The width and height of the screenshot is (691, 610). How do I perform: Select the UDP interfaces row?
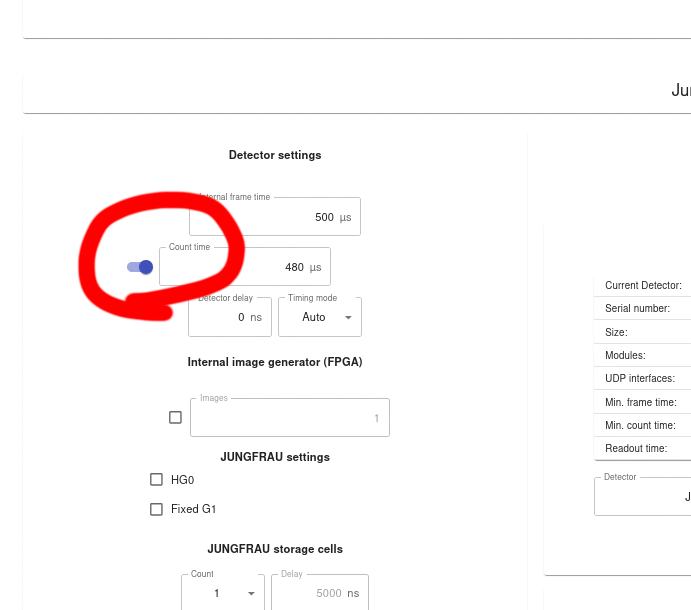pyautogui.click(x=640, y=379)
